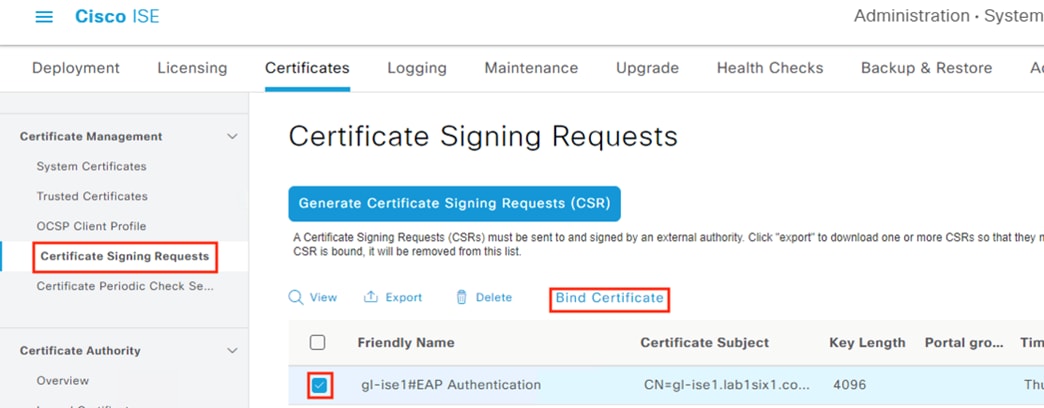This screenshot has height=408, width=1044.
Task: Sort by the Friendly Name column header
Action: tap(405, 343)
